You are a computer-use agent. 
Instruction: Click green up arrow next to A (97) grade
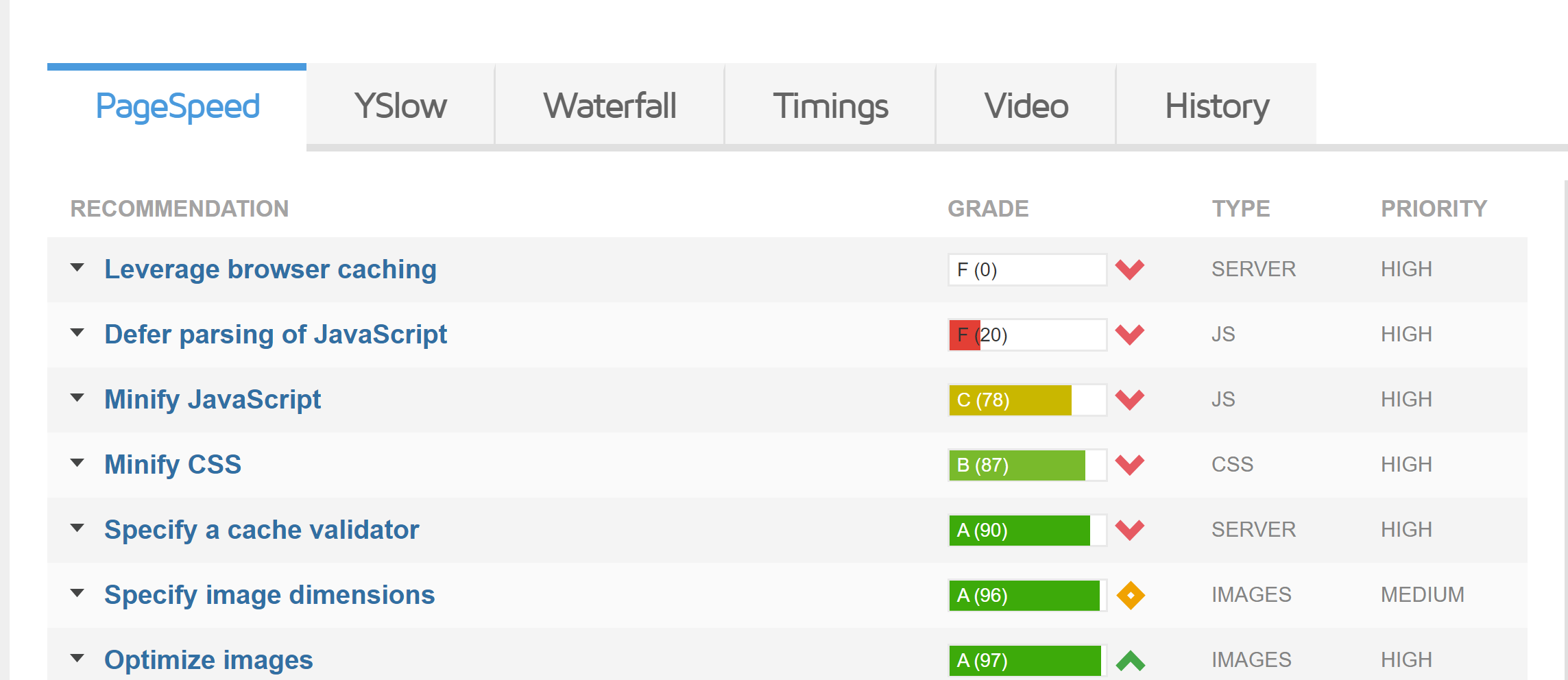(x=1131, y=660)
